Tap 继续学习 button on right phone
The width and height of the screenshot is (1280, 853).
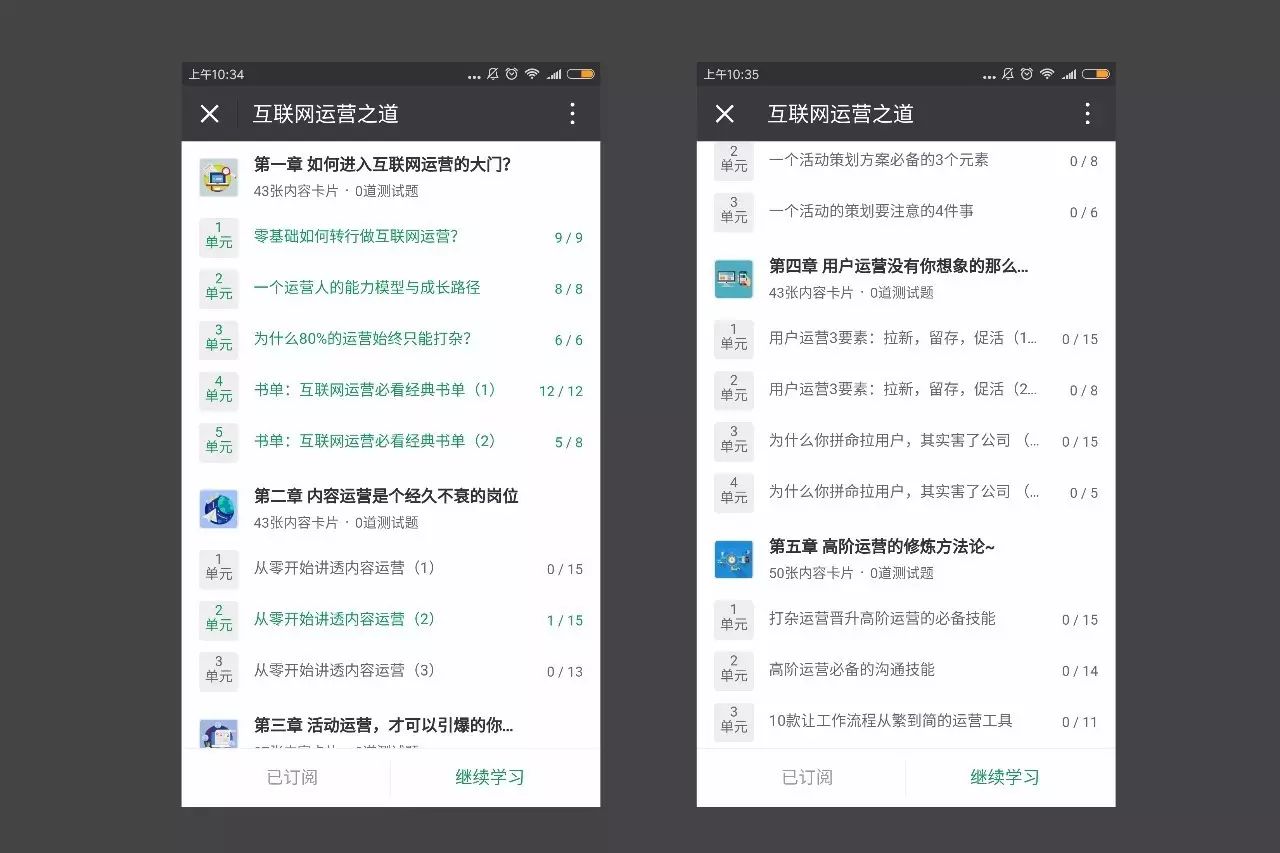[x=1005, y=777]
